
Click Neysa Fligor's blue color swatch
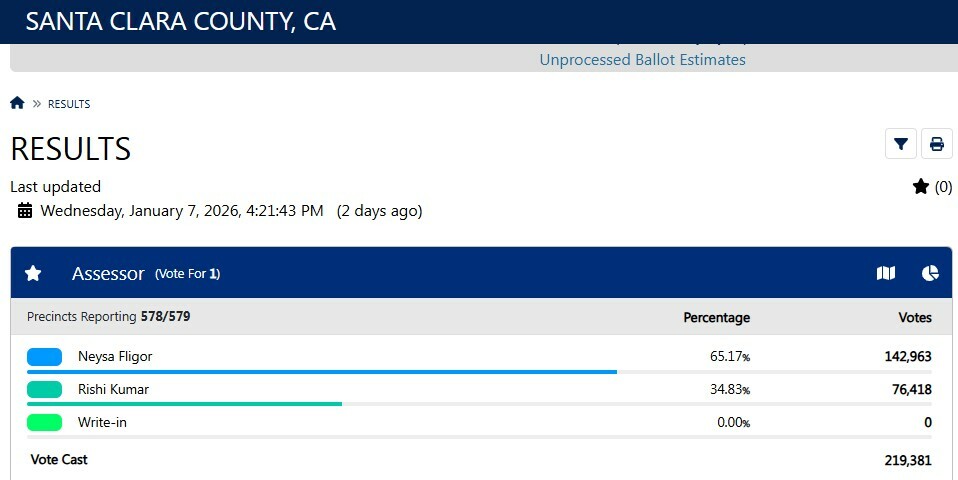[x=44, y=357]
